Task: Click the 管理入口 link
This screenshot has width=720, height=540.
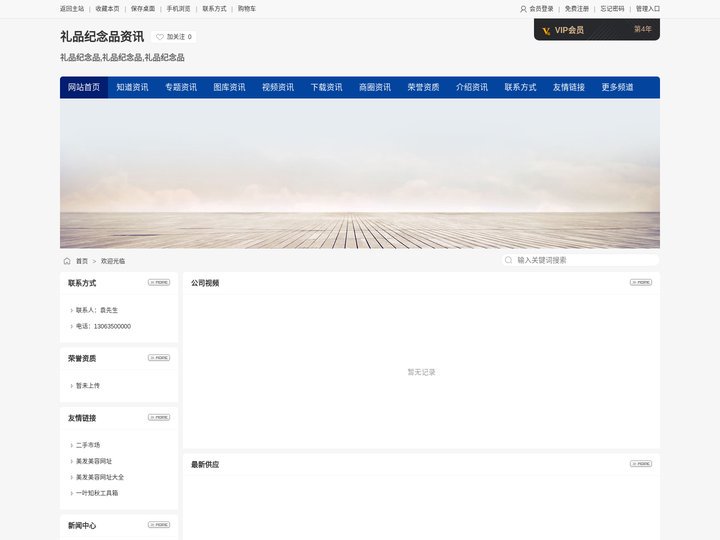Action: (648, 9)
